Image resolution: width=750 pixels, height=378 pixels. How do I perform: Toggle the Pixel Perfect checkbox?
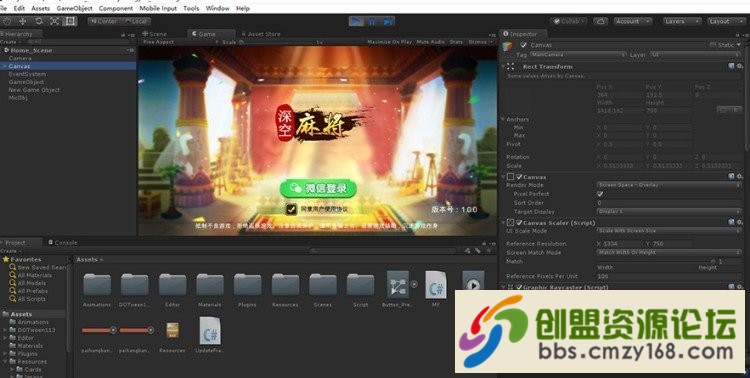tap(600, 194)
